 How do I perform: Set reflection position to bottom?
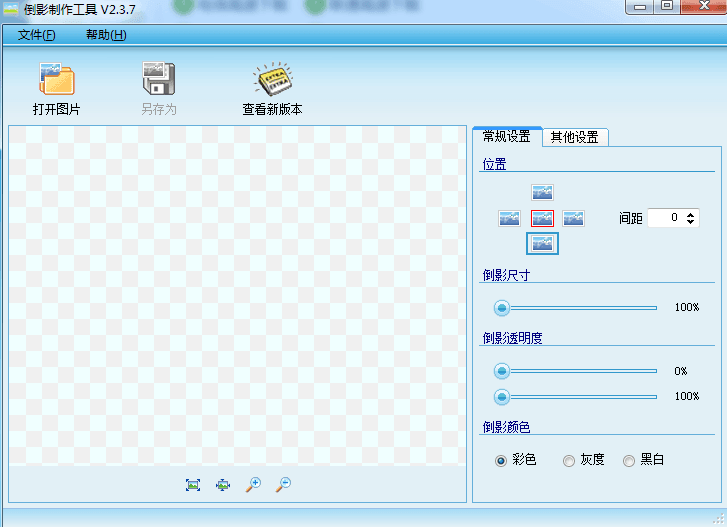coord(542,243)
